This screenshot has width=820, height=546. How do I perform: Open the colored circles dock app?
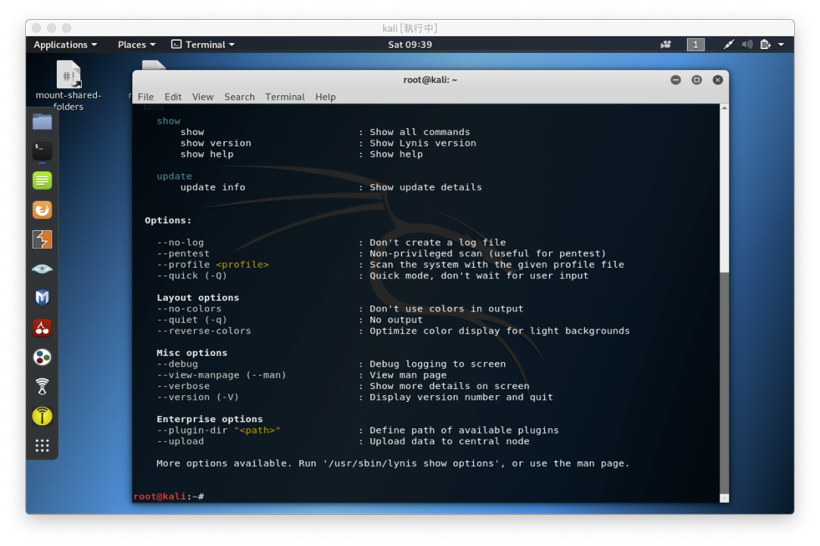coord(42,357)
